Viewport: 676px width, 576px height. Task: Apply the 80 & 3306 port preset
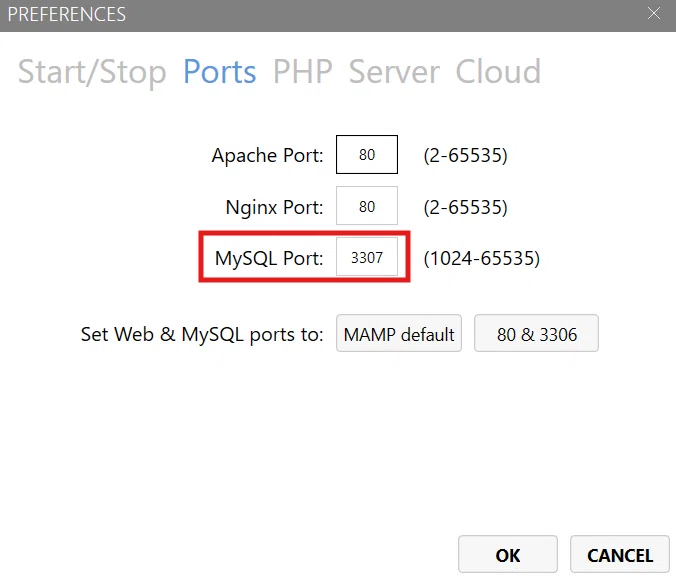pyautogui.click(x=536, y=333)
